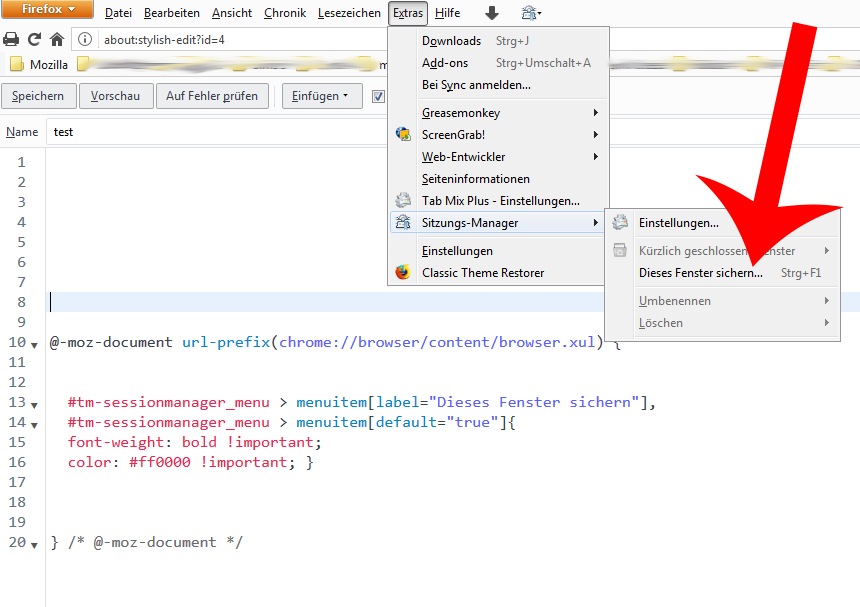Click the Session Manager toolbar icon
The height and width of the screenshot is (607, 860).
pyautogui.click(x=531, y=13)
